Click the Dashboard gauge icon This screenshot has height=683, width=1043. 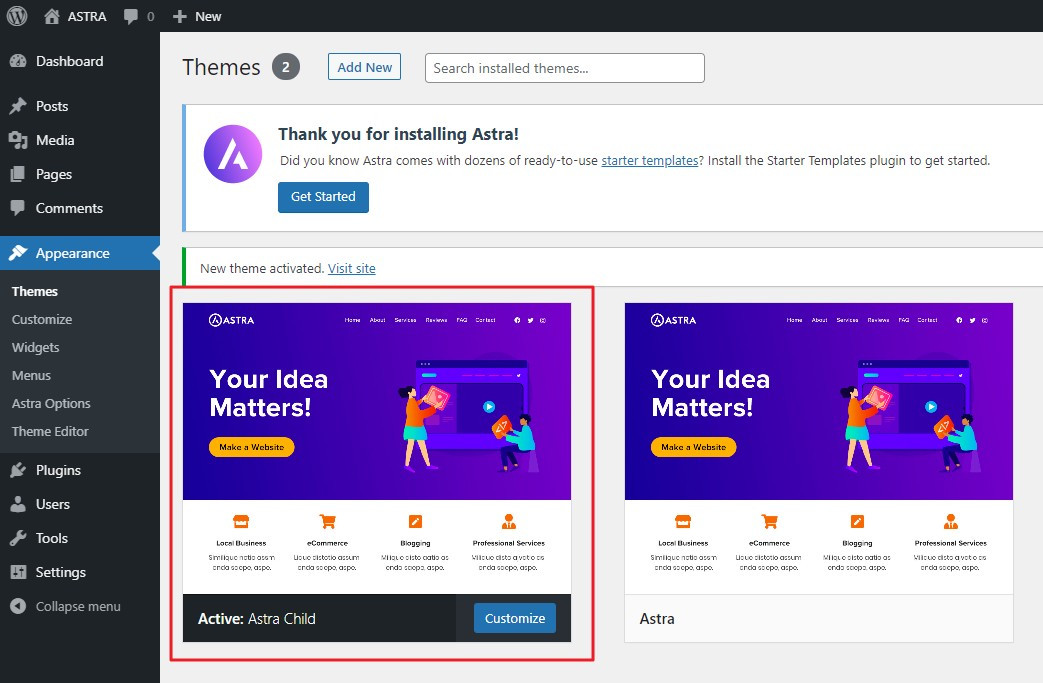pos(19,61)
